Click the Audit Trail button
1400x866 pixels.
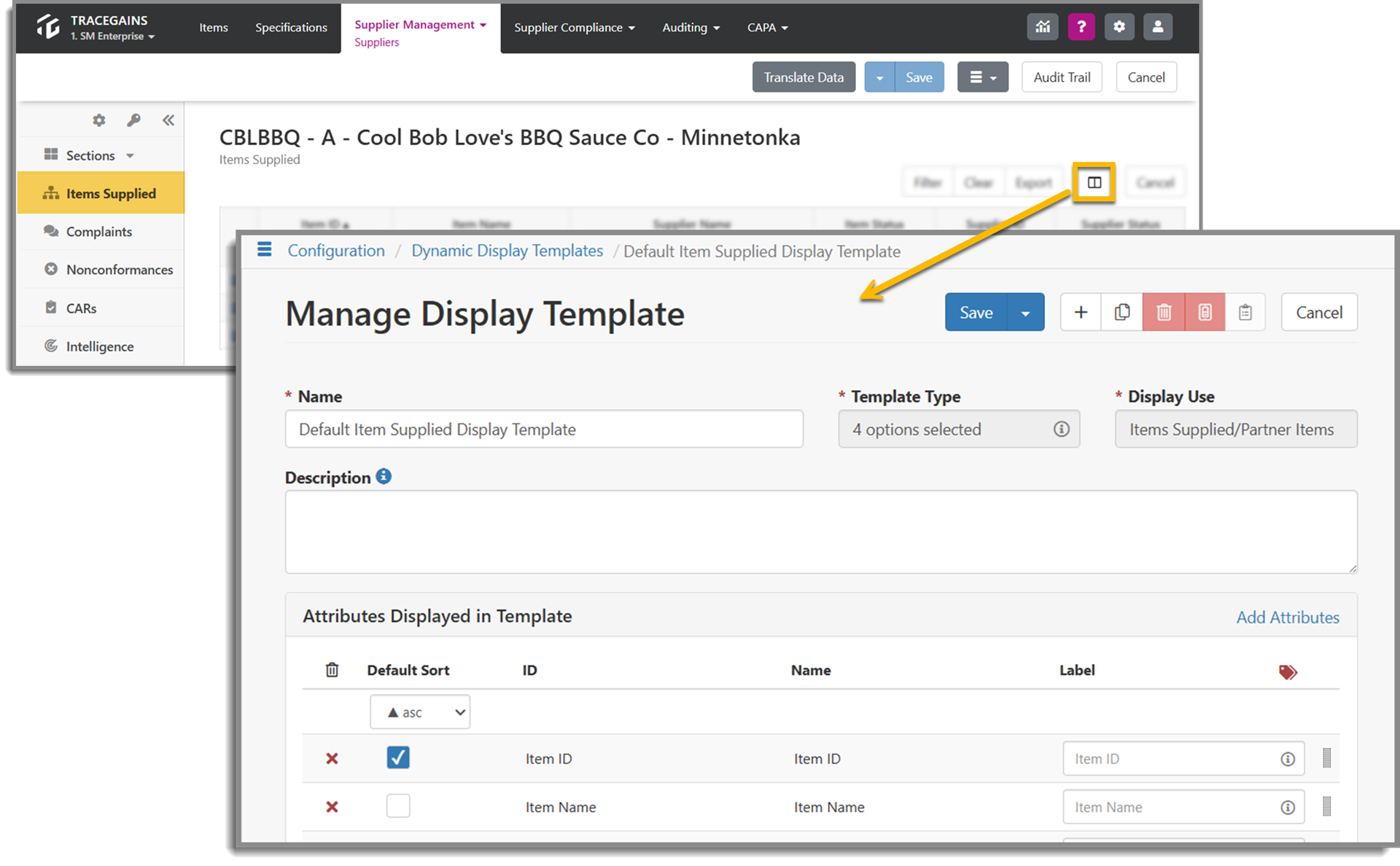1062,77
